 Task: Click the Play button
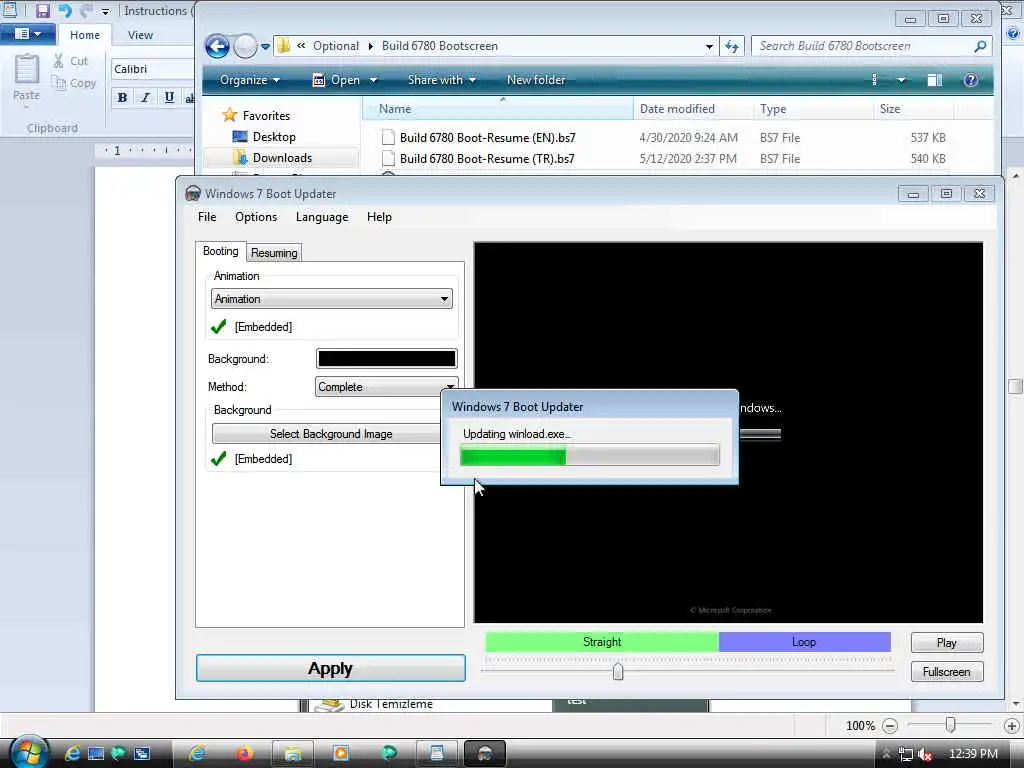[947, 643]
